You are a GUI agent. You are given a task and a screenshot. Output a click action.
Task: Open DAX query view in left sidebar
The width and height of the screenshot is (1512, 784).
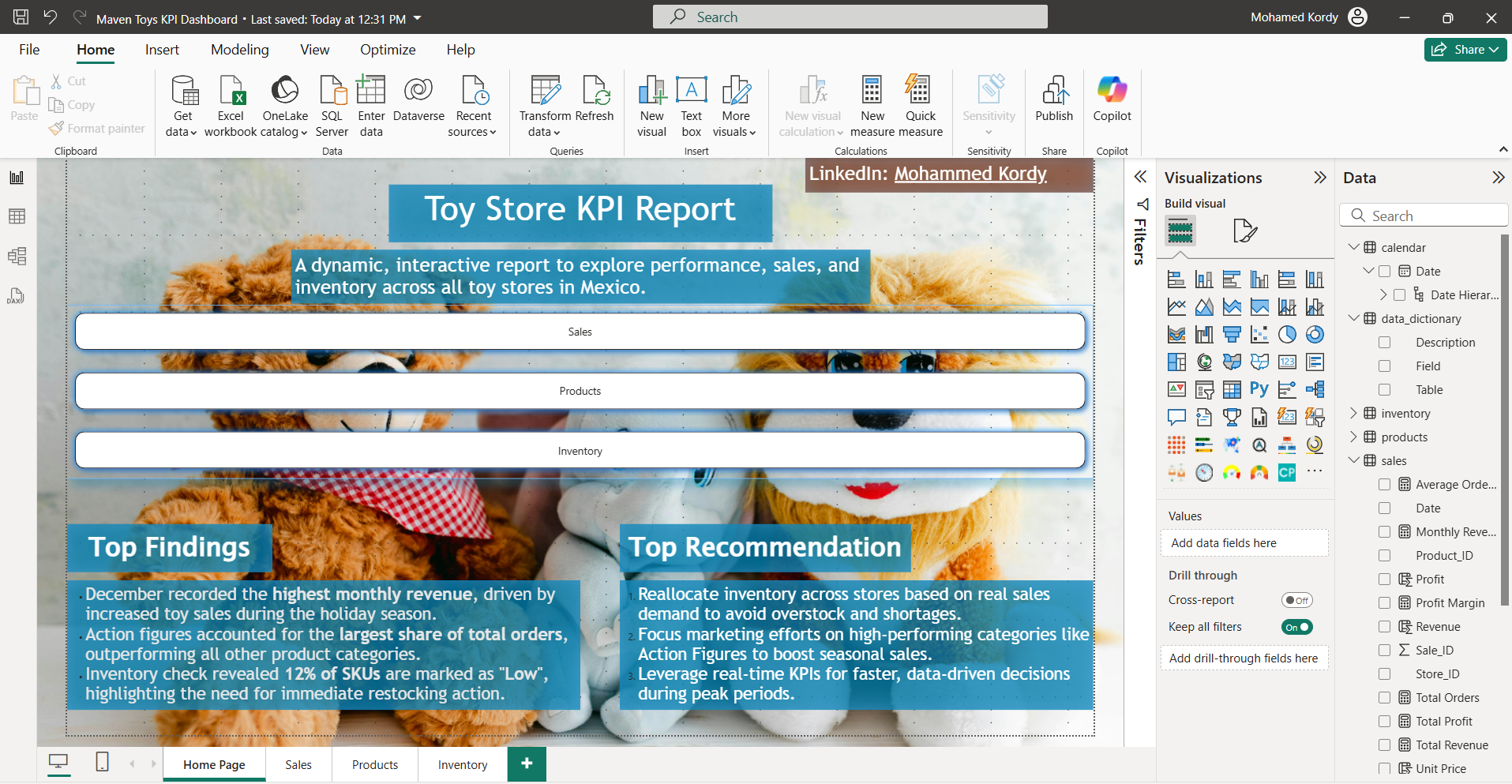(x=17, y=296)
